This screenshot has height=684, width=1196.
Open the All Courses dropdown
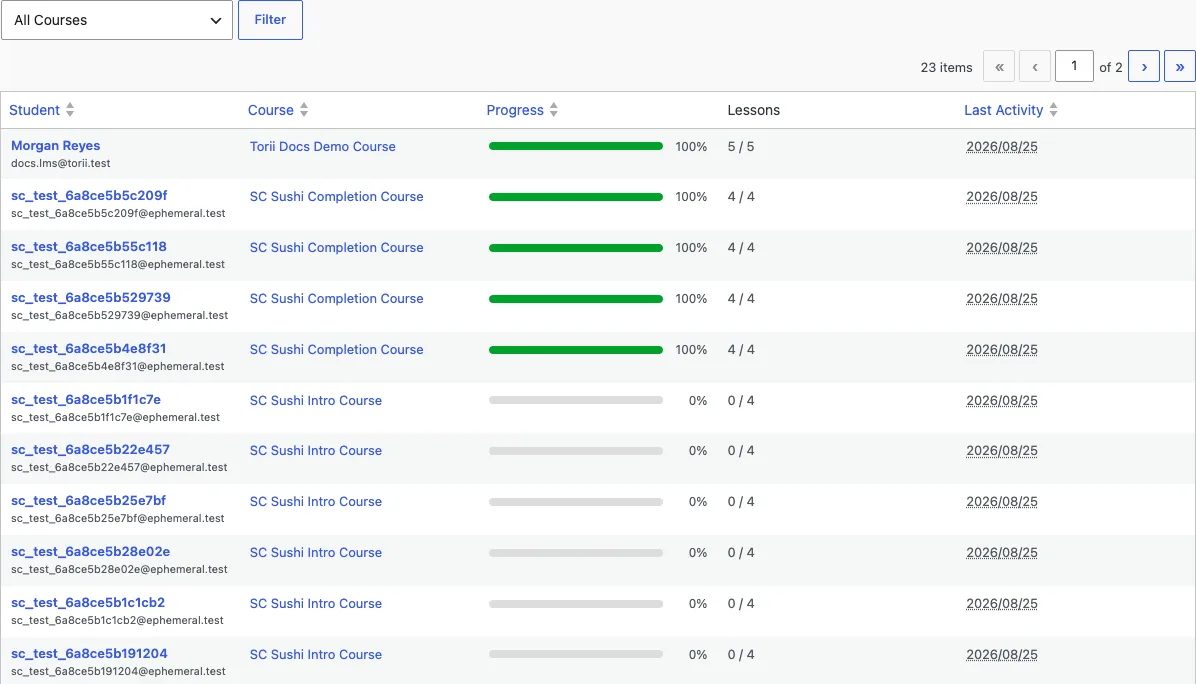tap(117, 20)
